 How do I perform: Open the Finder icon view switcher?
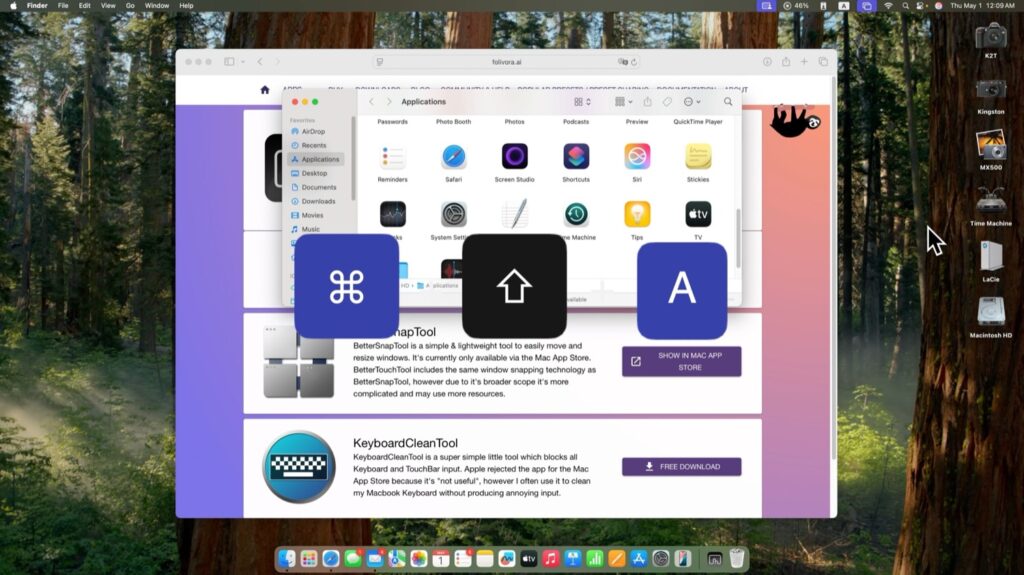582,102
